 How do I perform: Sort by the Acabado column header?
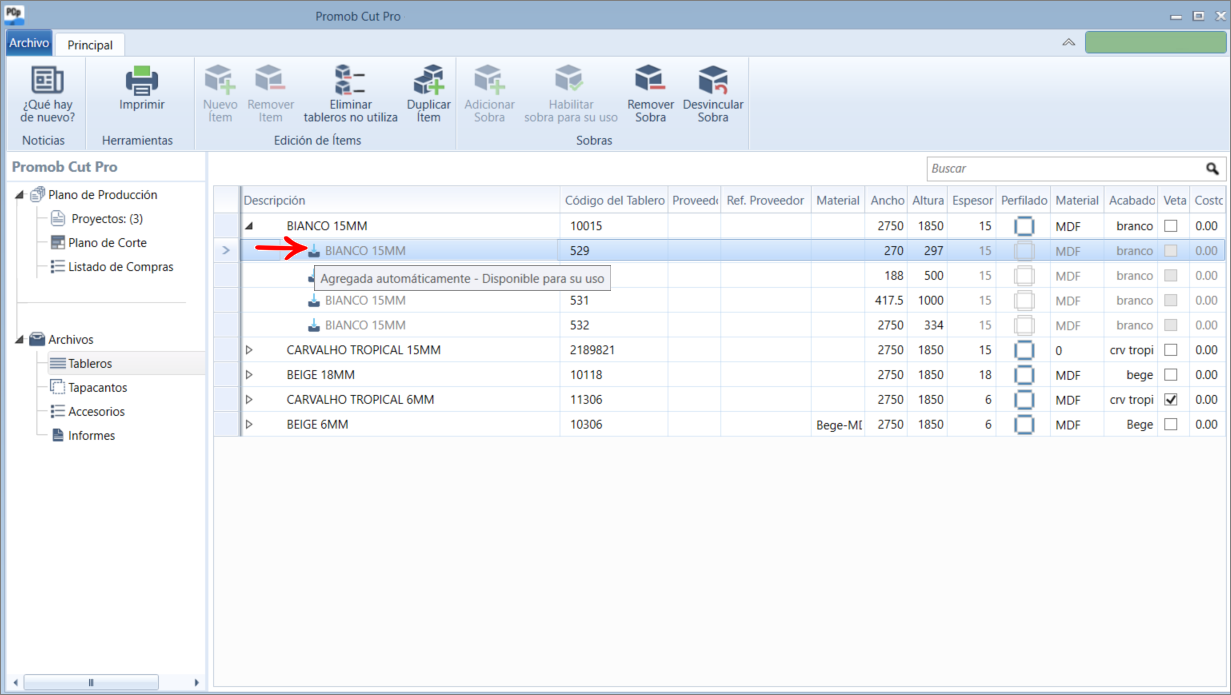(x=1132, y=200)
